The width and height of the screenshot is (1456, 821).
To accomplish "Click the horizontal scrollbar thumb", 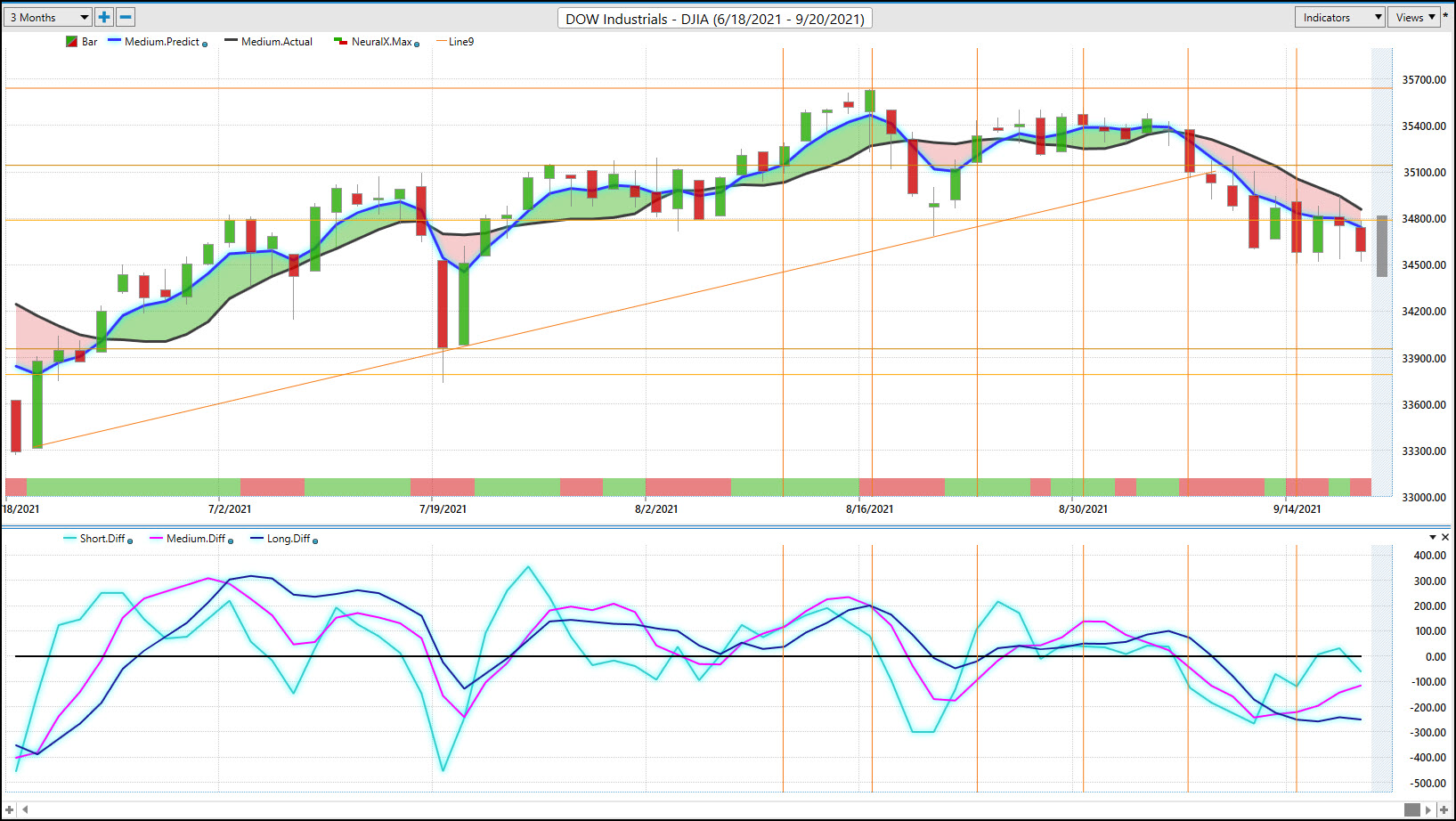I will click(x=1412, y=809).
